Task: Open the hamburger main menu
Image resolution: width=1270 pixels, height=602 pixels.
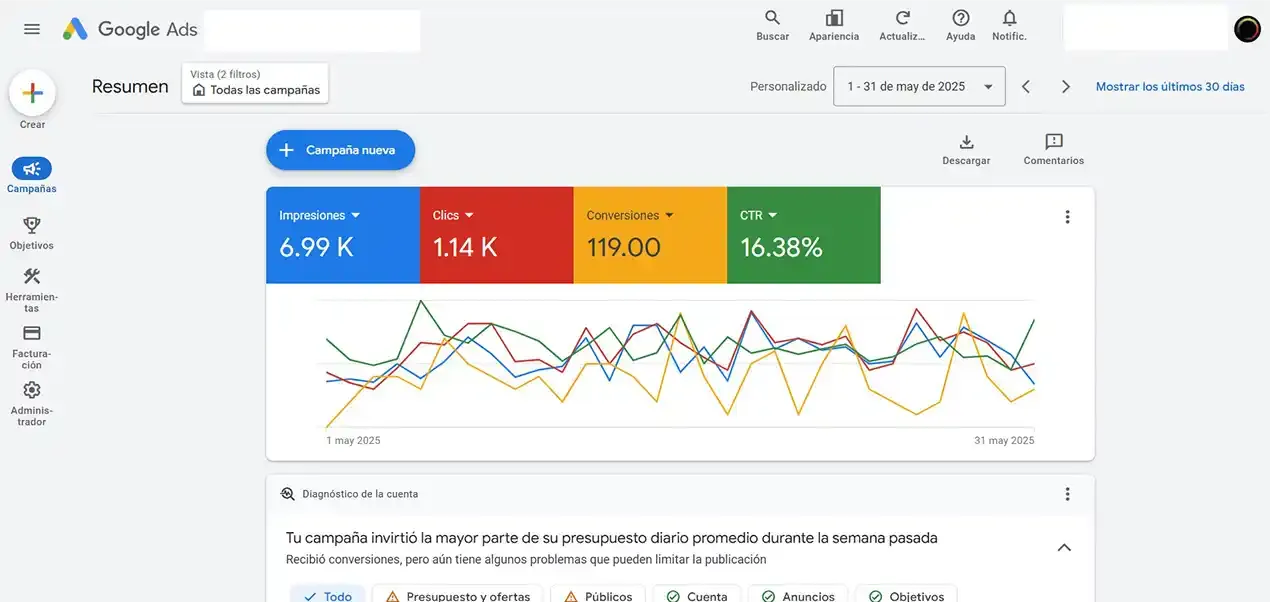Action: click(32, 29)
